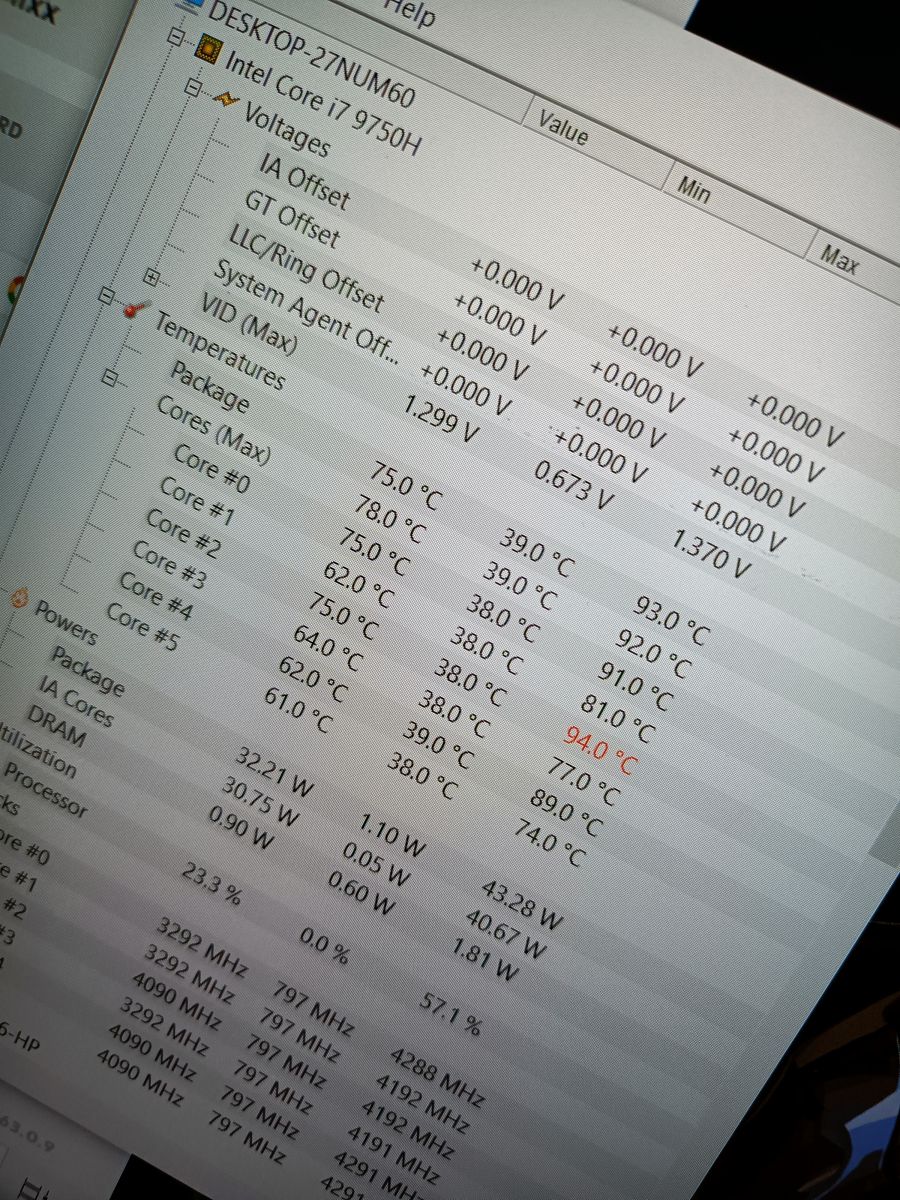
Task: Collapse the Cores (Max) node
Action: (x=112, y=379)
